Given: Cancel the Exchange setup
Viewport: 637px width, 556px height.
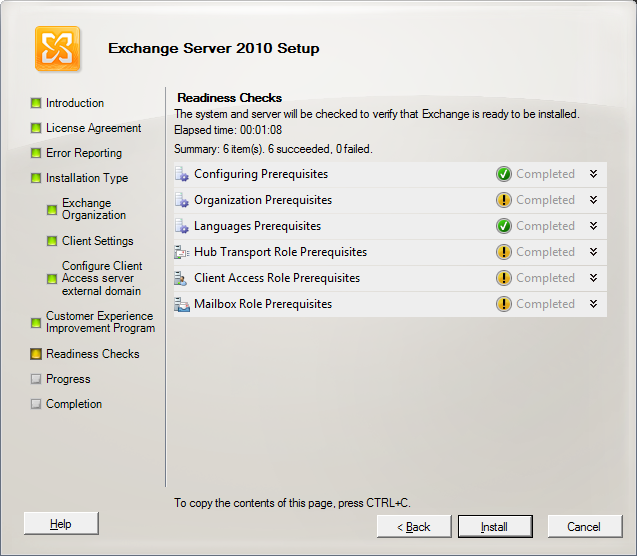Looking at the screenshot, I should click(x=585, y=527).
